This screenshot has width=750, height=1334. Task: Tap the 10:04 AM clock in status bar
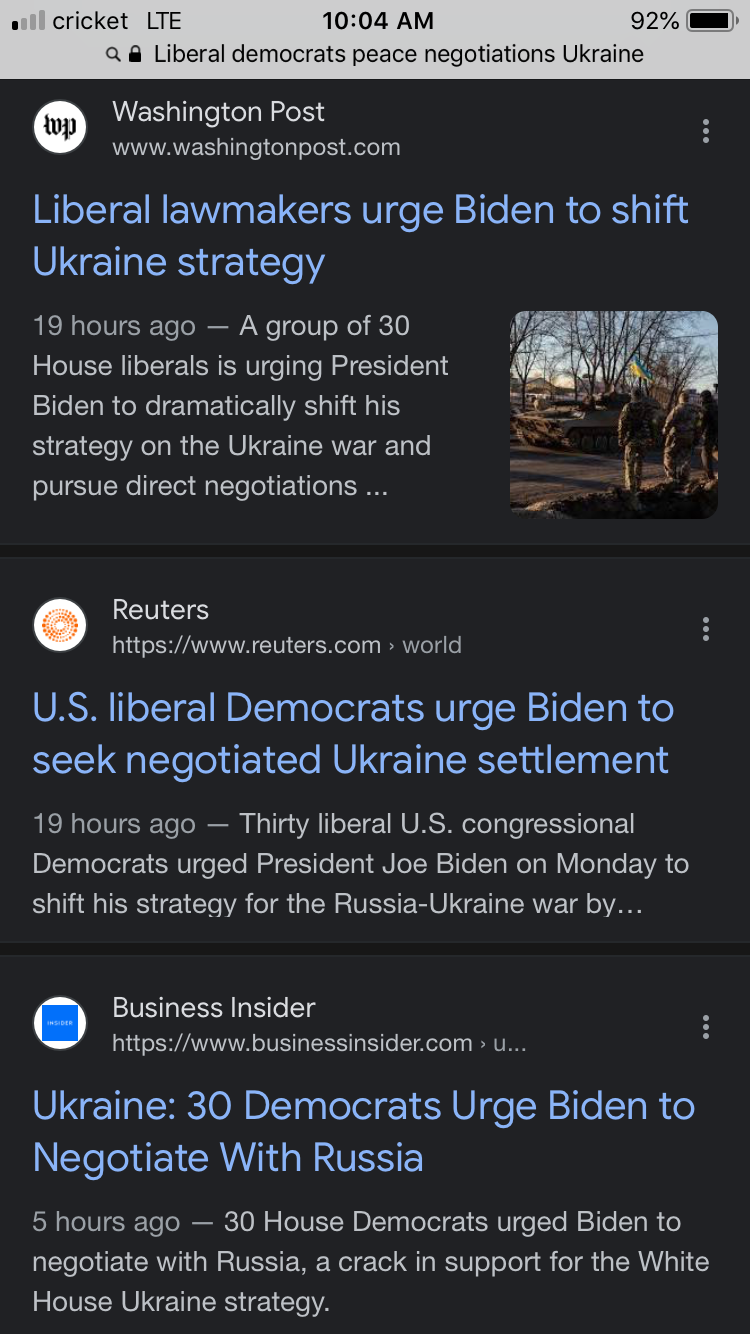coord(378,21)
